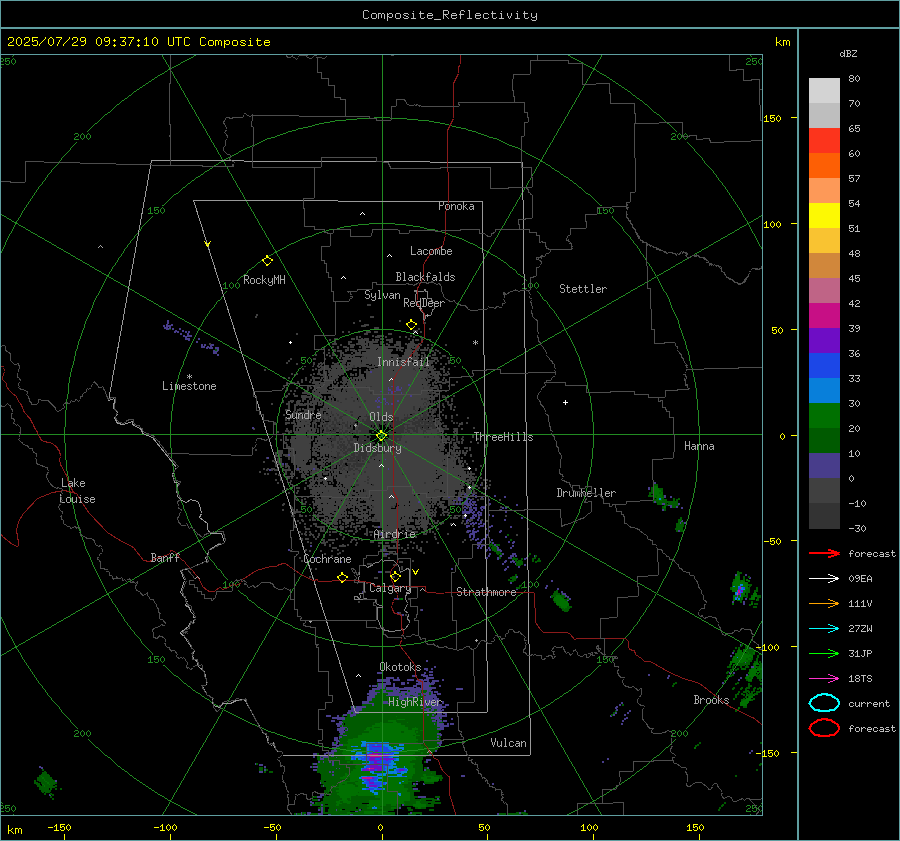Screen dimensions: 900x841
Task: Click the Composite_Reflectivity title
Action: click(x=449, y=15)
